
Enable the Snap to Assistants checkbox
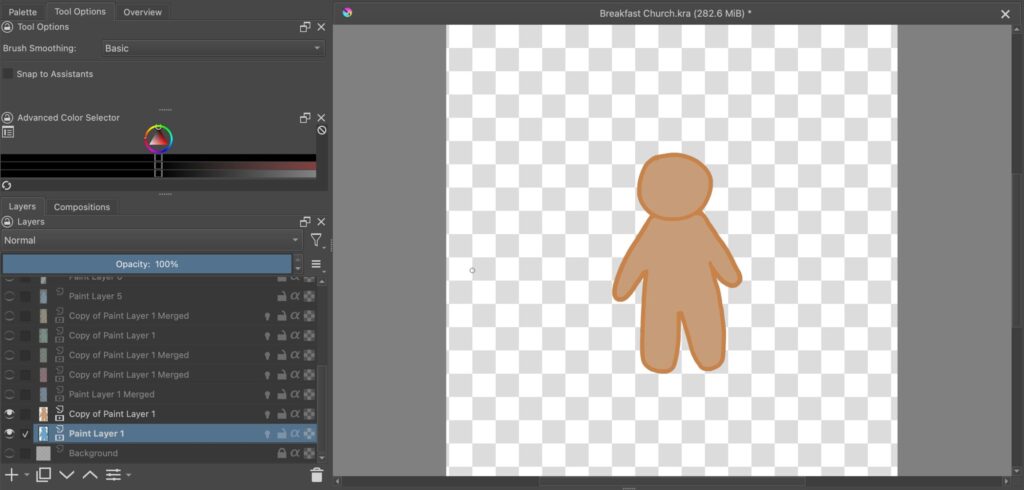coord(8,74)
